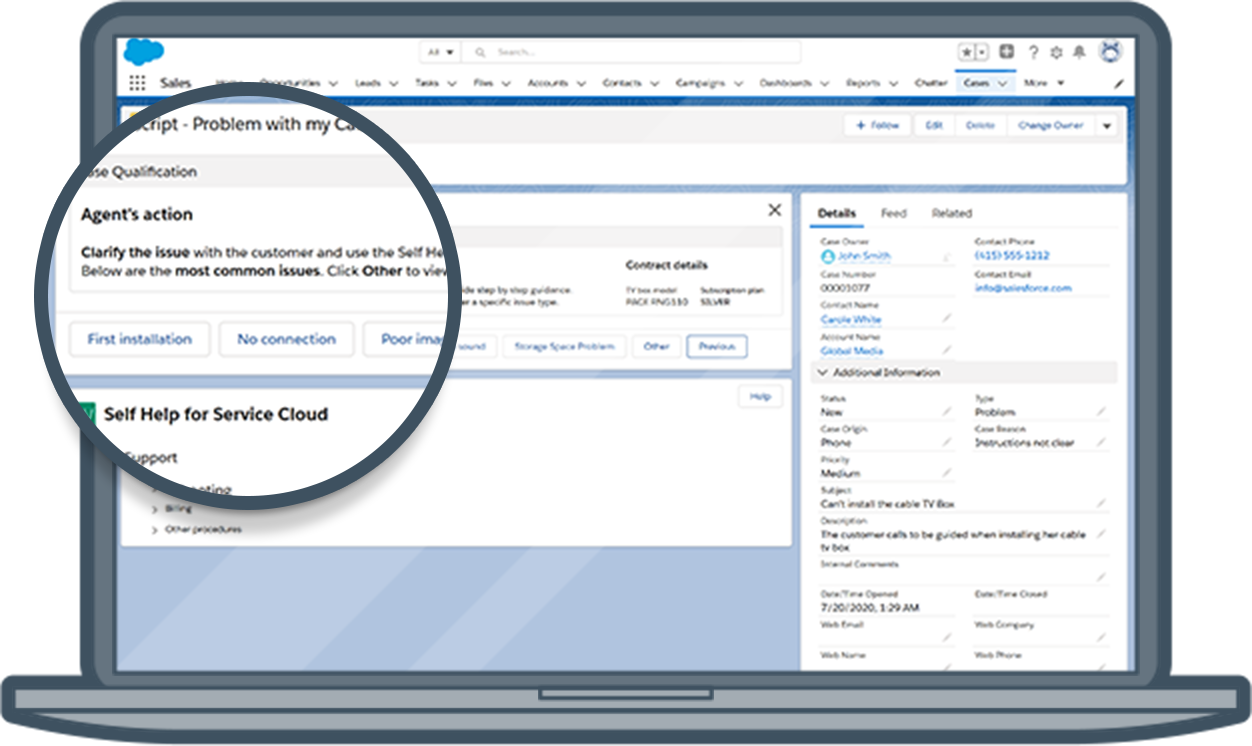The height and width of the screenshot is (746, 1252).
Task: Edit the Status field pencil icon
Action: [947, 412]
